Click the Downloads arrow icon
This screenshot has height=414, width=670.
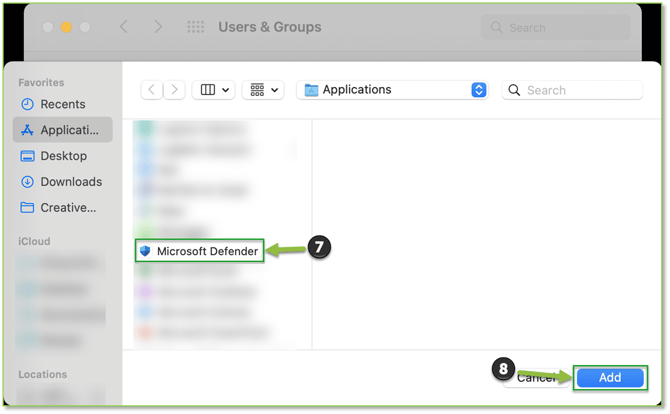click(28, 182)
